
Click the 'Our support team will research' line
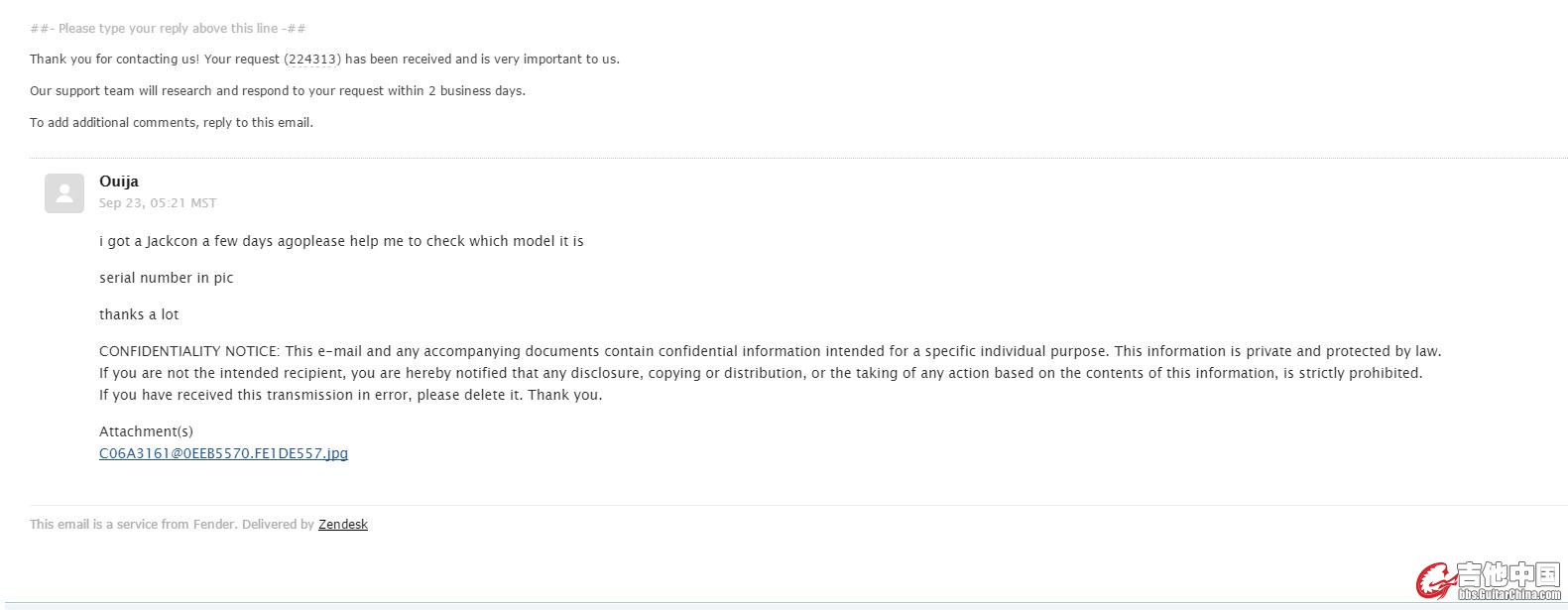point(277,91)
